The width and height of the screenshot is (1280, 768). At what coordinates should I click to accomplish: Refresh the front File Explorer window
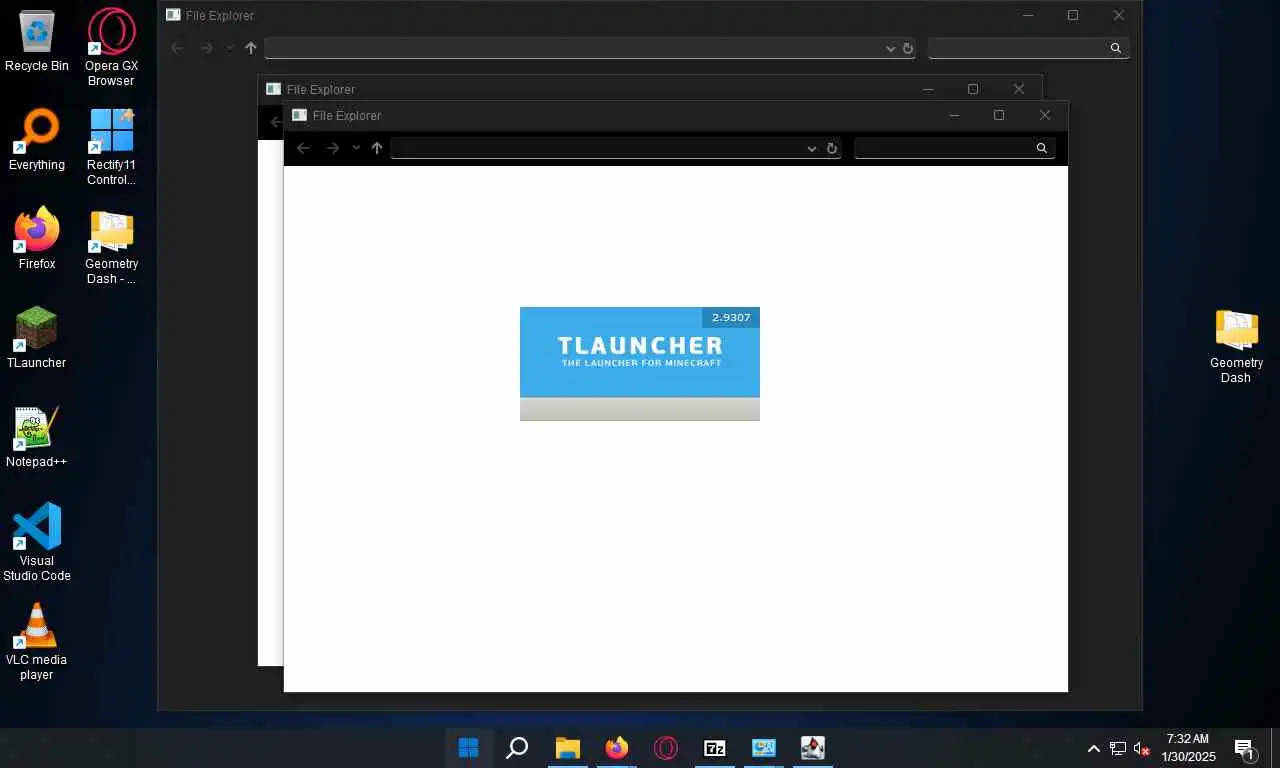tap(831, 148)
